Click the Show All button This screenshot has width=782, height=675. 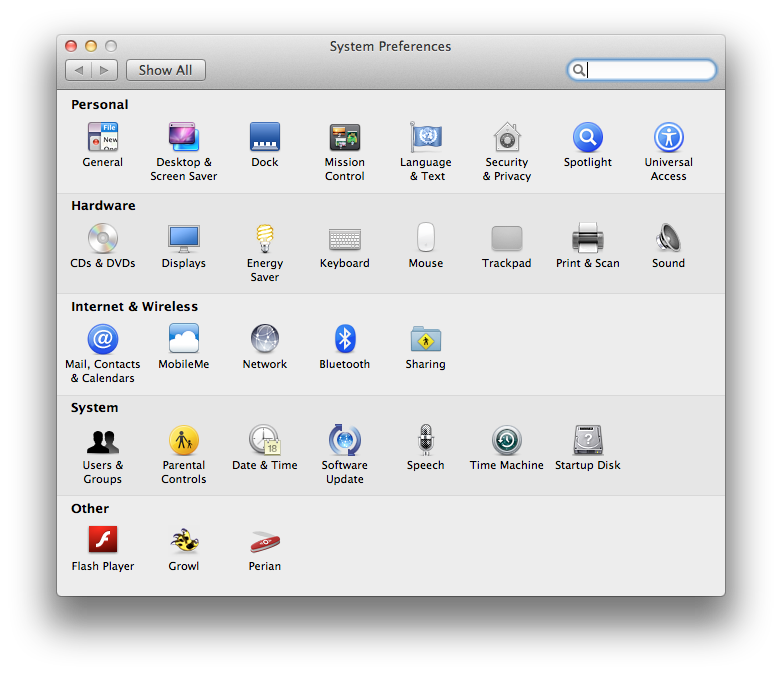tap(166, 70)
